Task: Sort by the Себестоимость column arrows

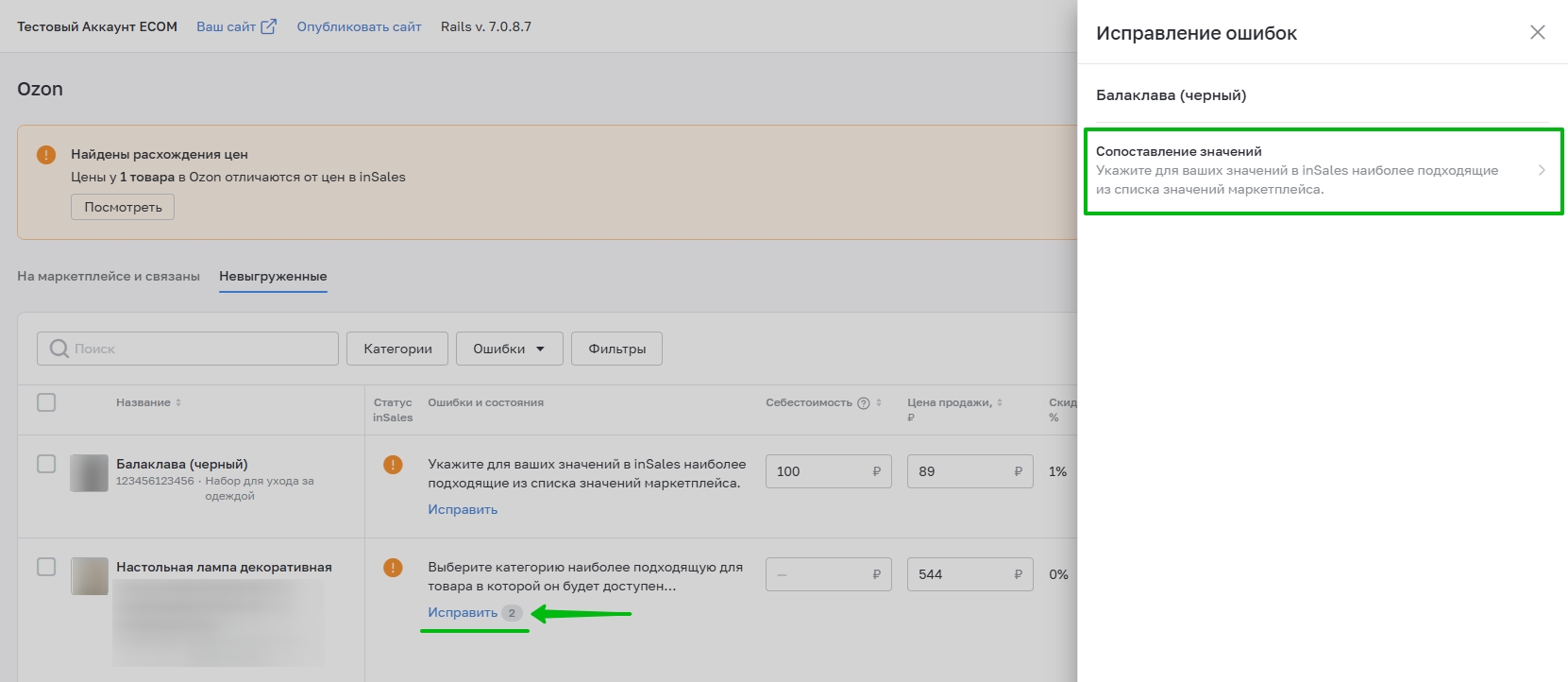Action: [x=879, y=402]
